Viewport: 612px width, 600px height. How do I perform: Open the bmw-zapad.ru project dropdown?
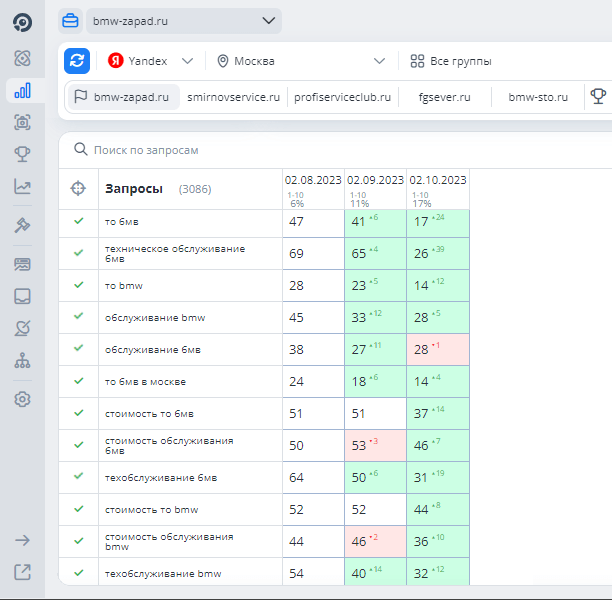click(184, 21)
